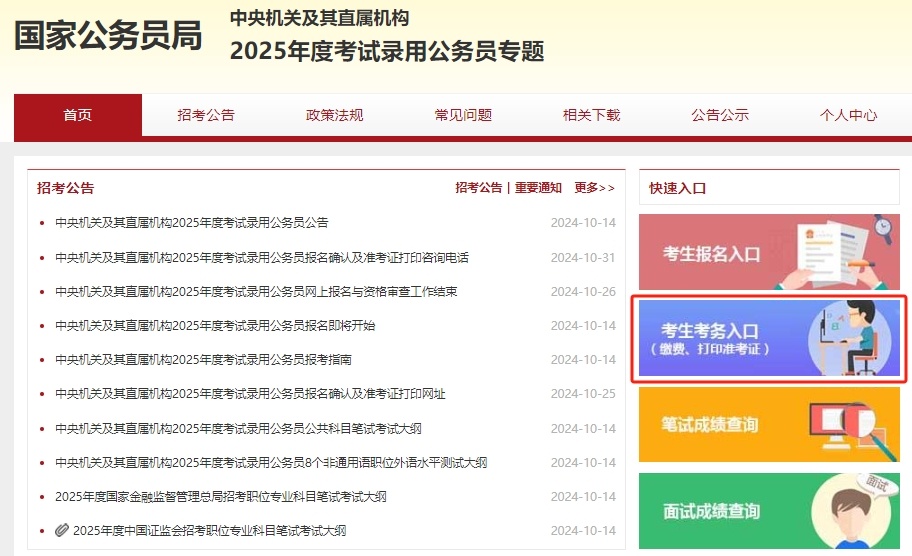Switch to the 重要通知 sub-tab
This screenshot has width=912, height=556.
[x=538, y=187]
